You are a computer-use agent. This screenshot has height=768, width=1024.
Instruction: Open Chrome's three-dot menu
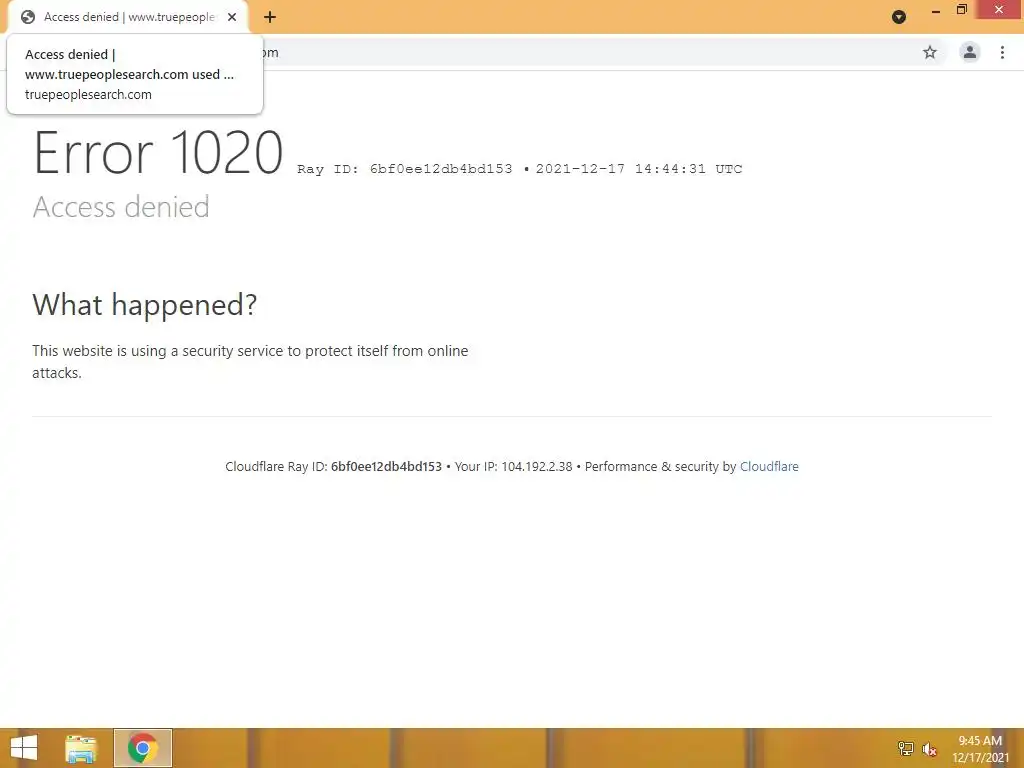click(1002, 52)
